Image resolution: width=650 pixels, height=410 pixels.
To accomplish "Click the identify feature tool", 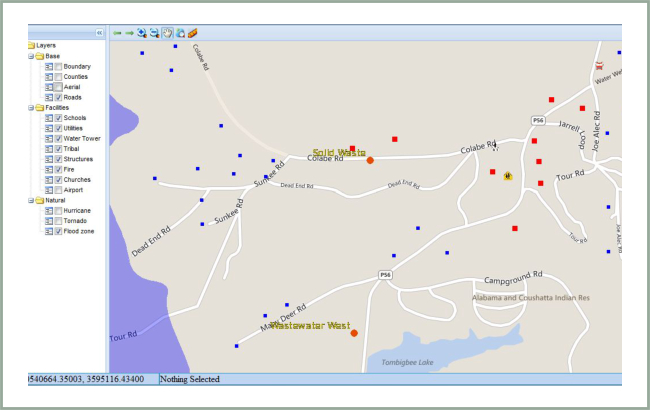I will pyautogui.click(x=180, y=33).
